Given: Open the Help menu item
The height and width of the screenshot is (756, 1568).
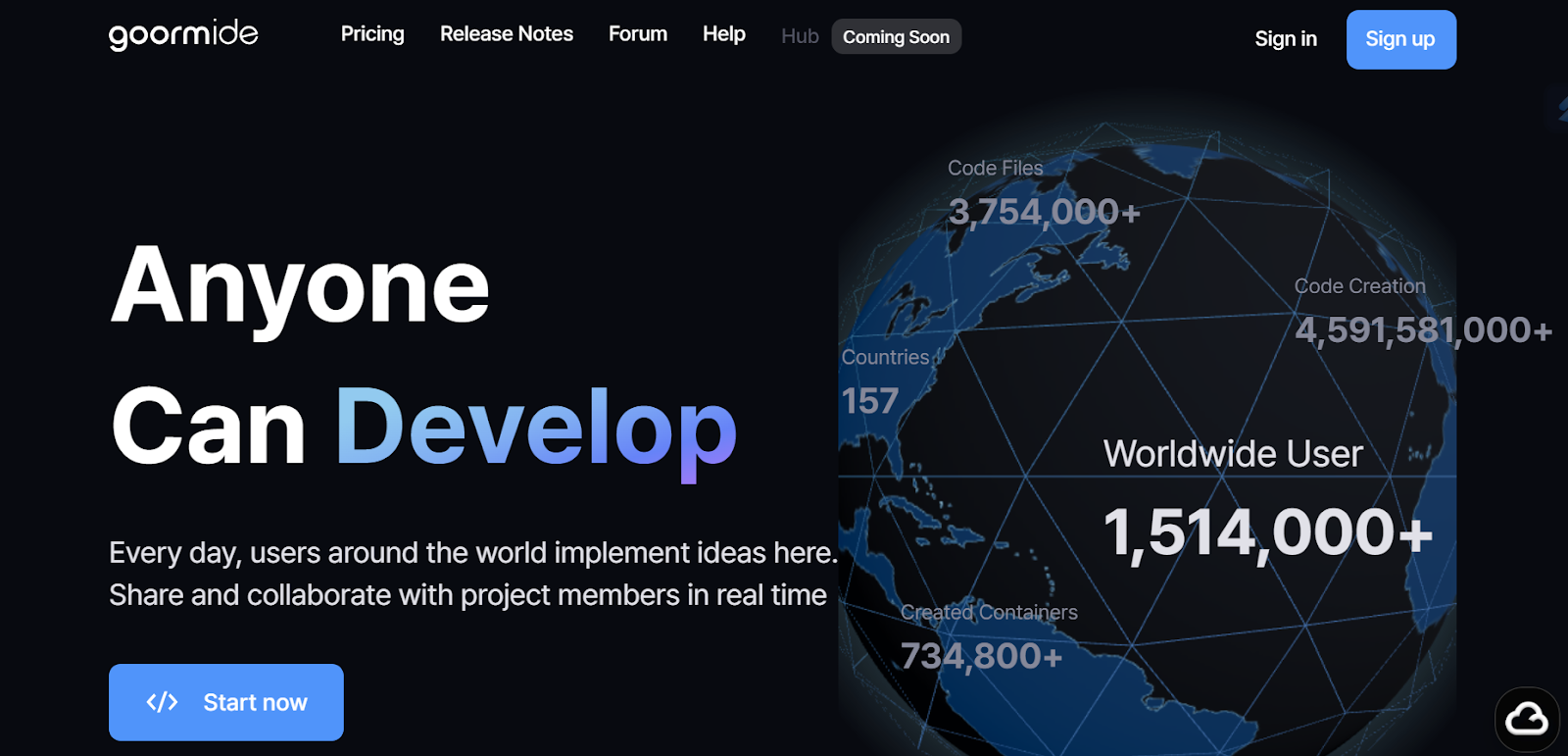Looking at the screenshot, I should pyautogui.click(x=724, y=34).
